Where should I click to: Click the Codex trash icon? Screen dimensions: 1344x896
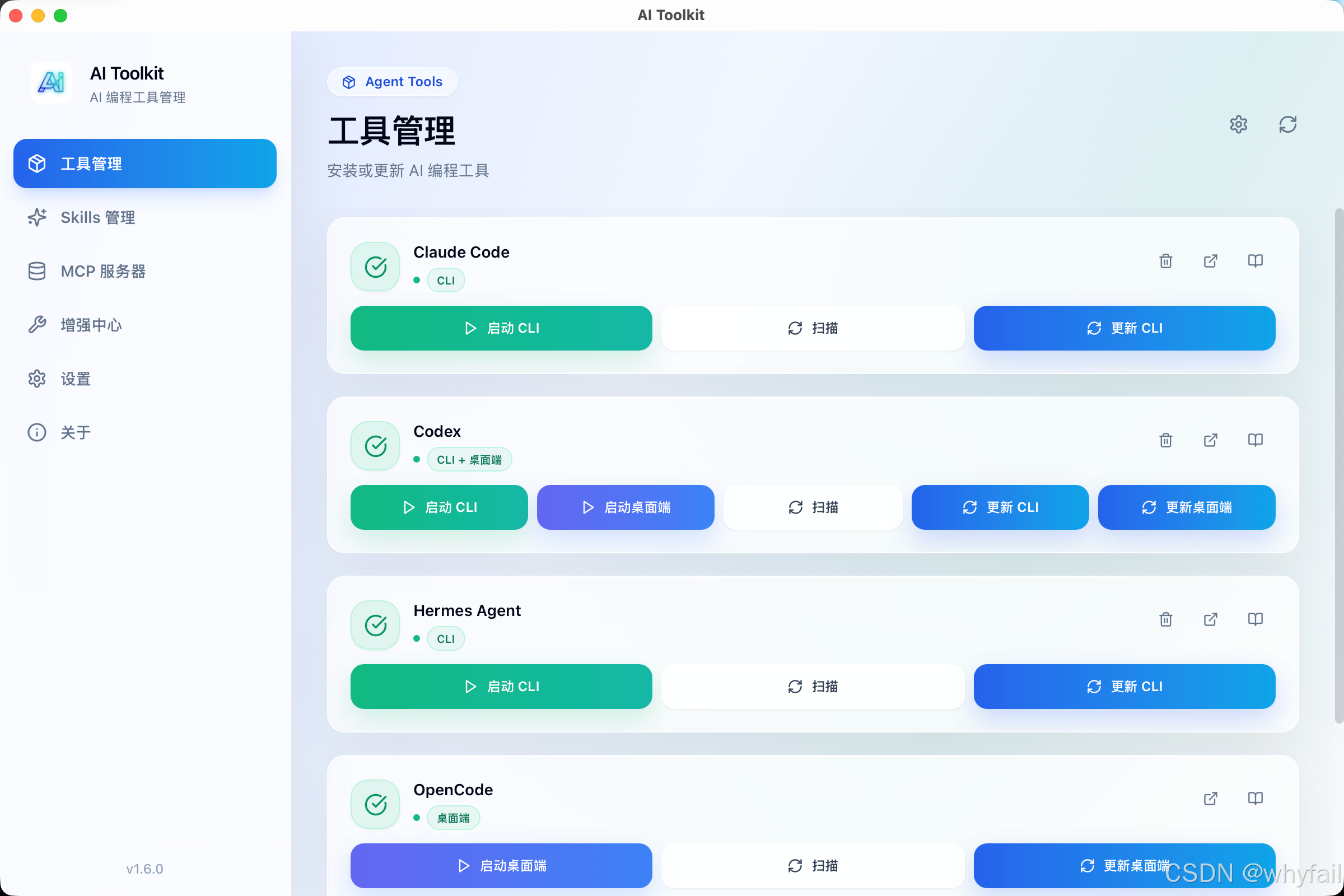1166,440
